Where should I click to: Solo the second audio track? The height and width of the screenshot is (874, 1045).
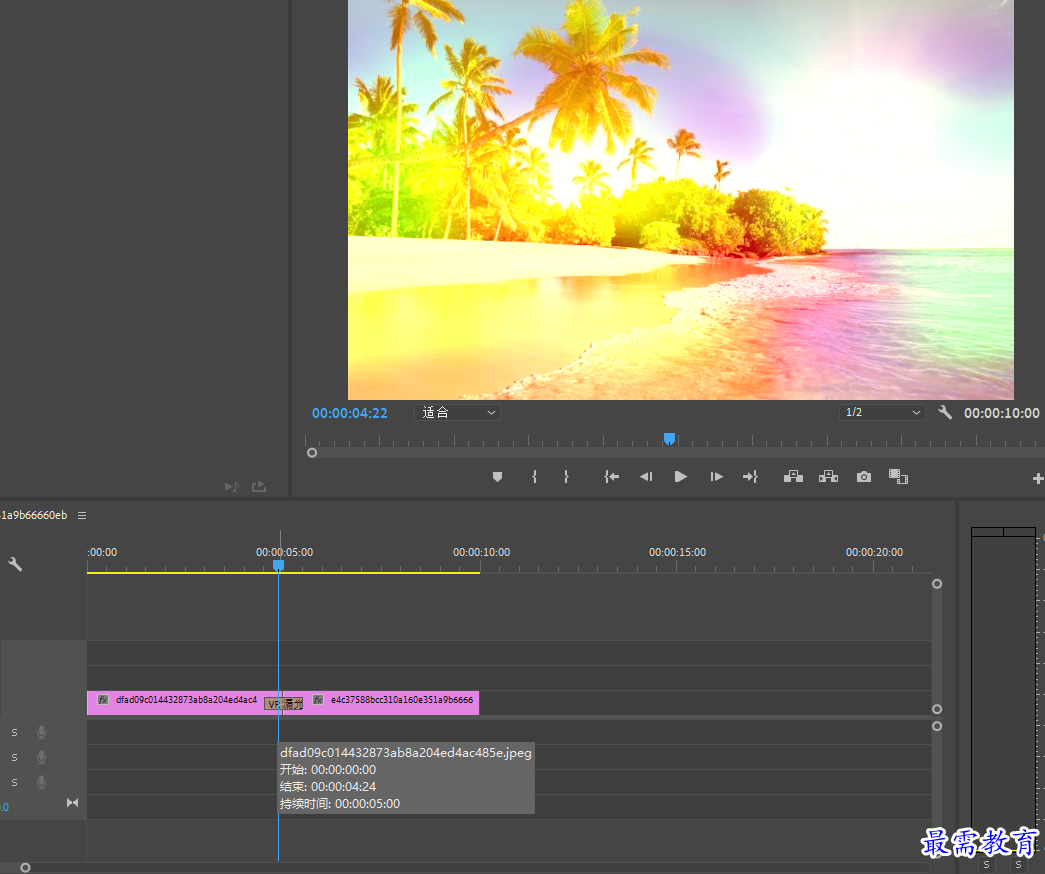point(15,757)
